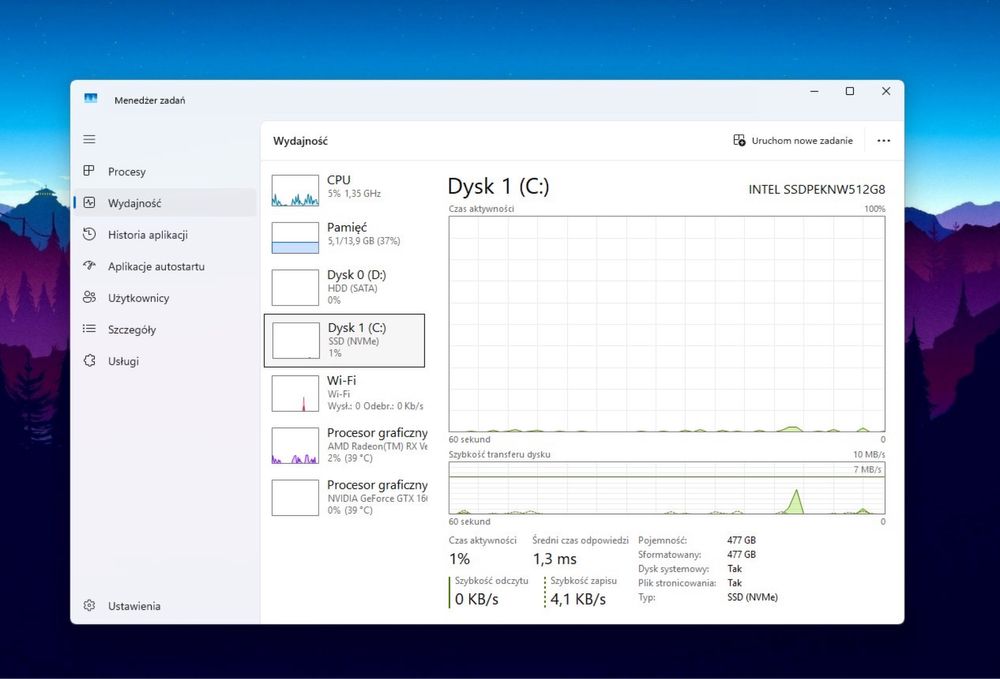Open Ustawienia settings page

click(166, 606)
